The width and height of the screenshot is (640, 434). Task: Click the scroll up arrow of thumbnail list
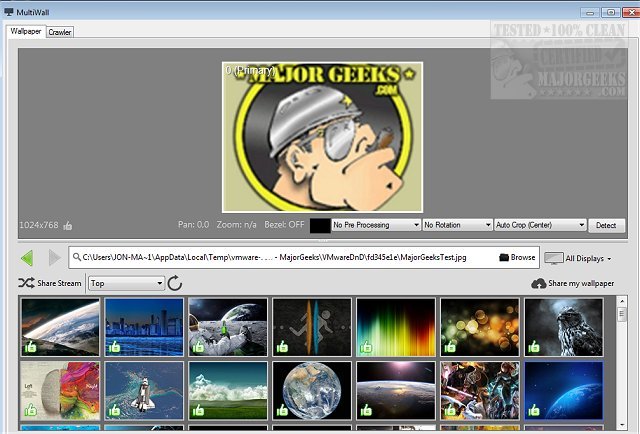622,301
